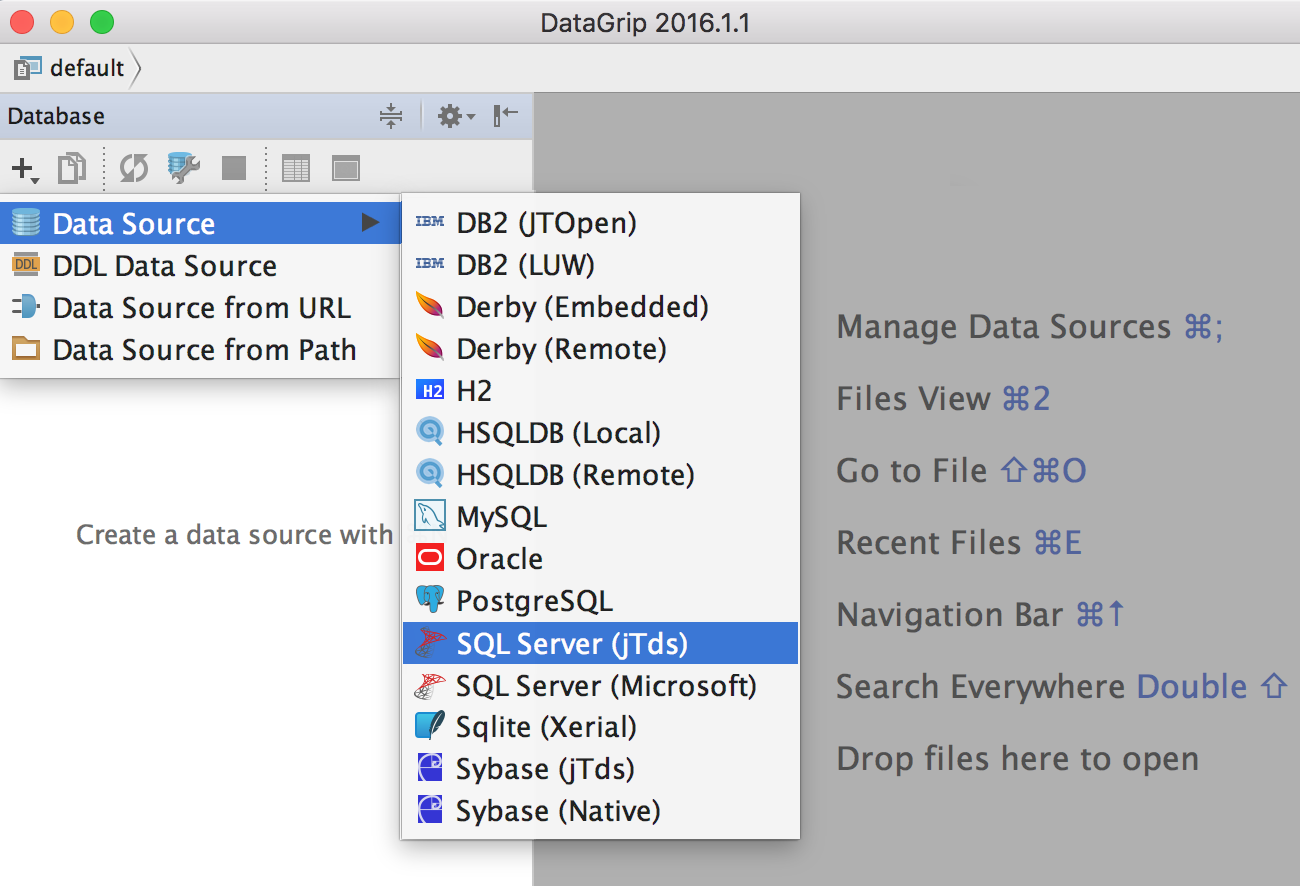Click the Stop square icon

(x=233, y=168)
